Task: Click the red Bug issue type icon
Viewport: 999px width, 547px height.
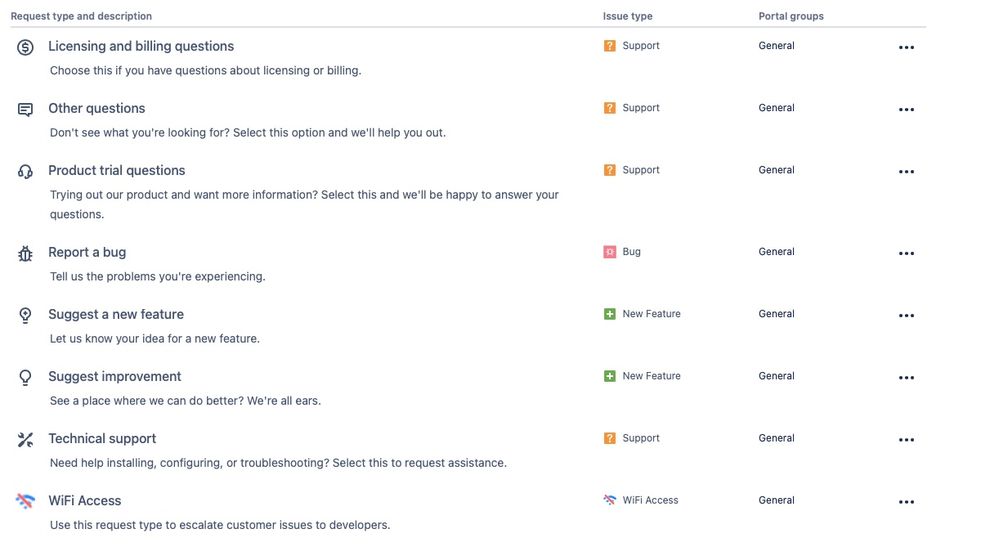Action: coord(610,252)
